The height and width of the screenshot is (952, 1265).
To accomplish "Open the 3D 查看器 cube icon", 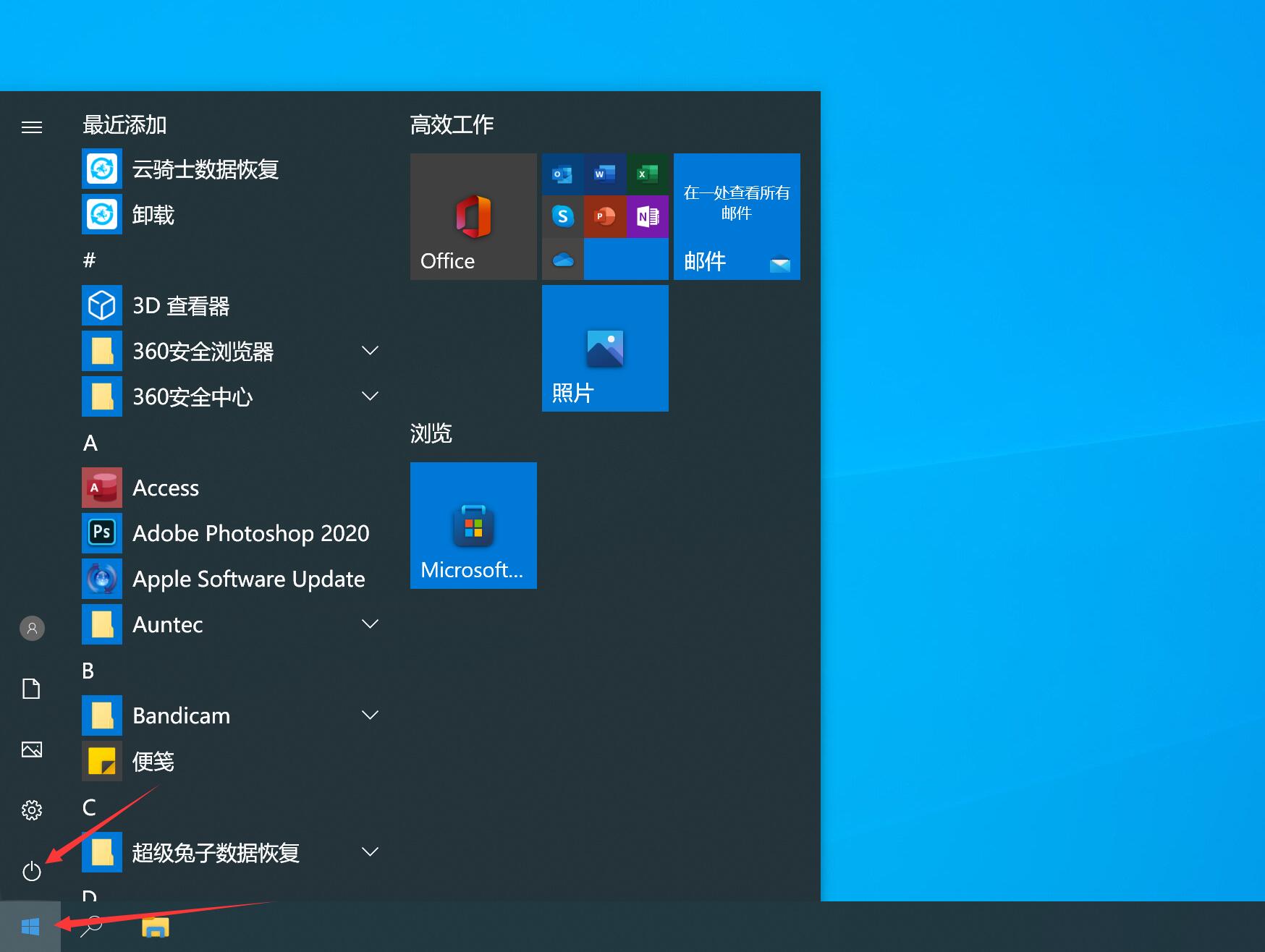I will (102, 305).
